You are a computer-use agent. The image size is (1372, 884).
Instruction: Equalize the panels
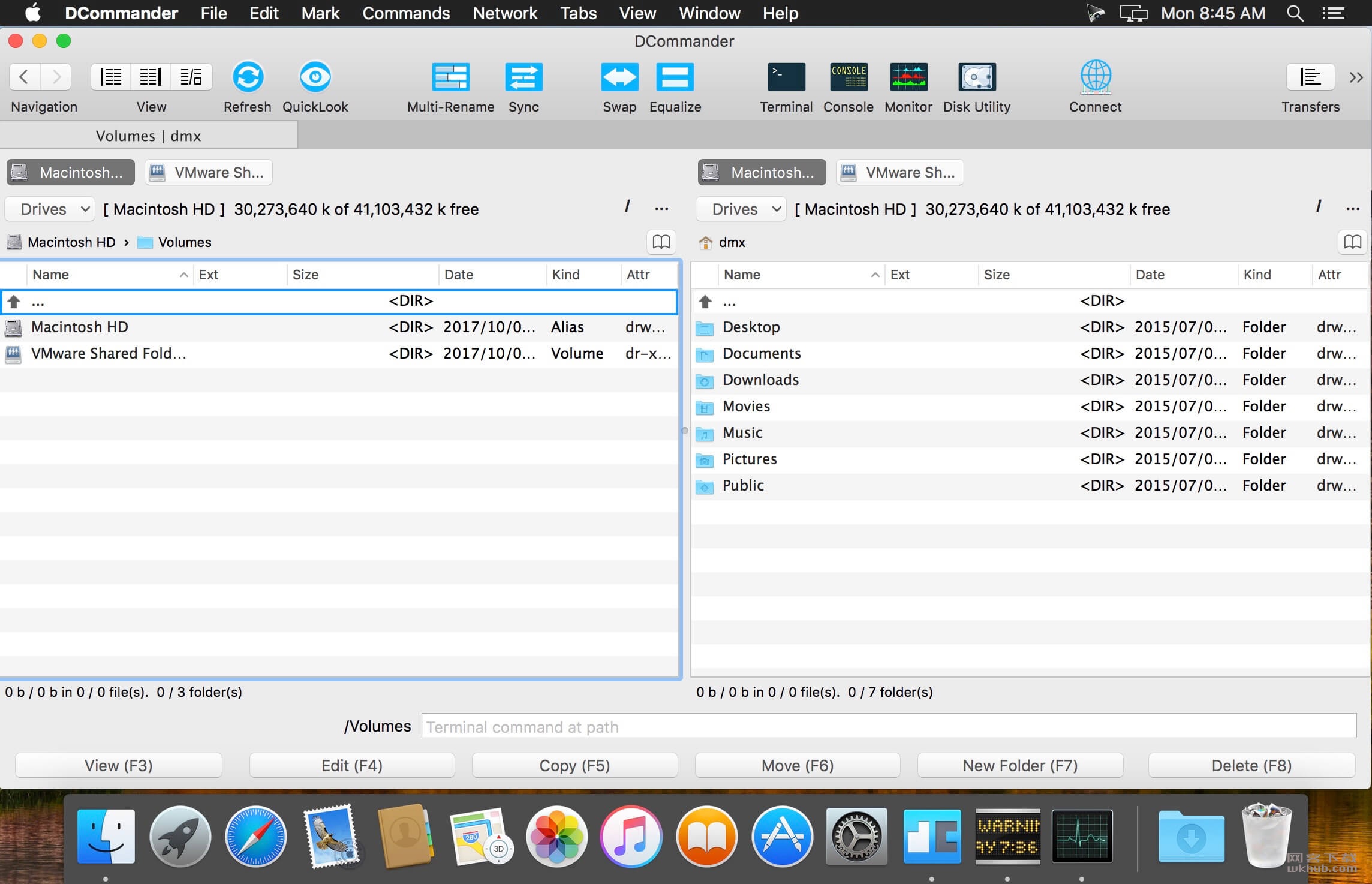[675, 77]
